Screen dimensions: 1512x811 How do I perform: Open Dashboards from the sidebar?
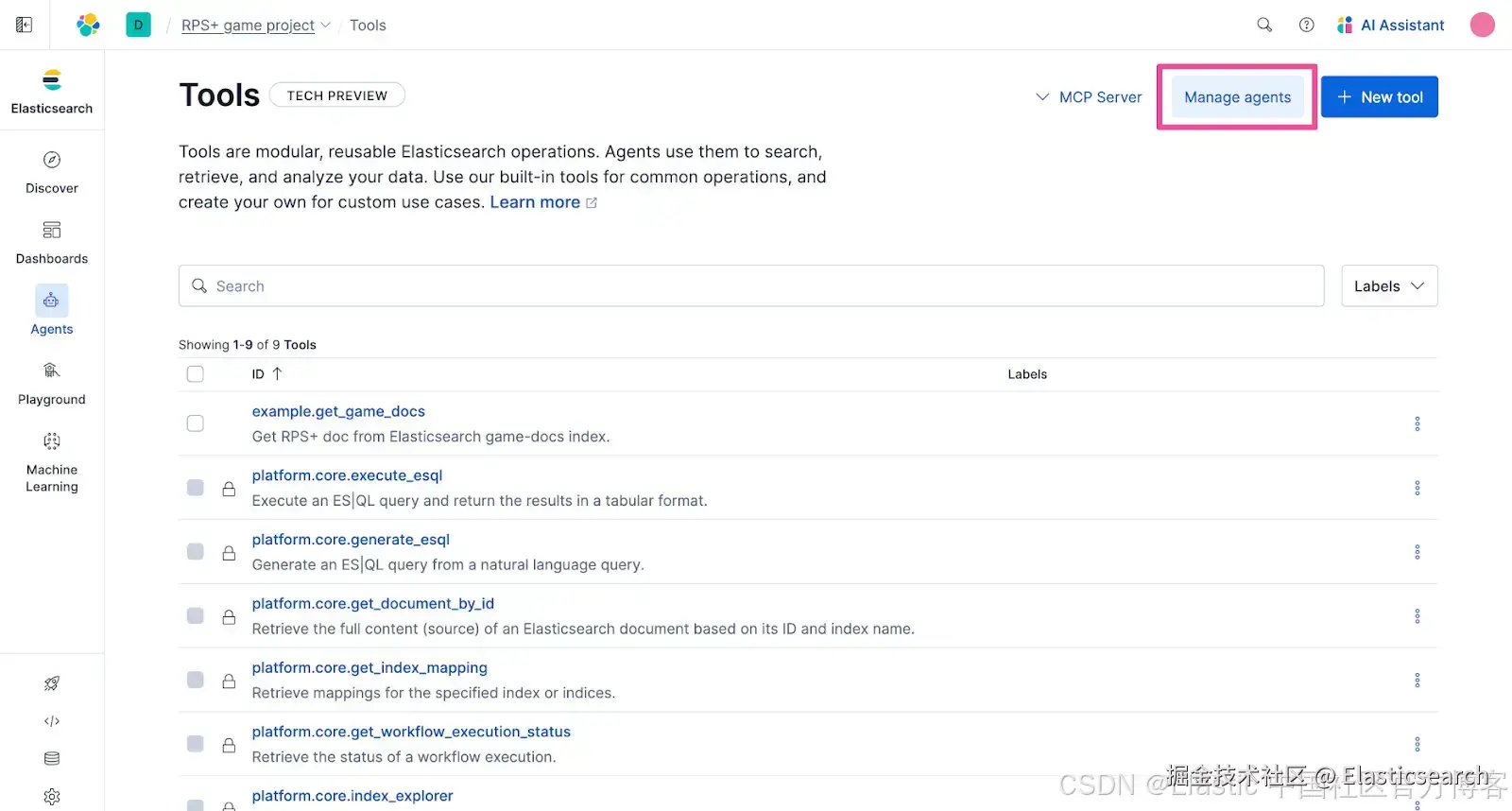52,243
